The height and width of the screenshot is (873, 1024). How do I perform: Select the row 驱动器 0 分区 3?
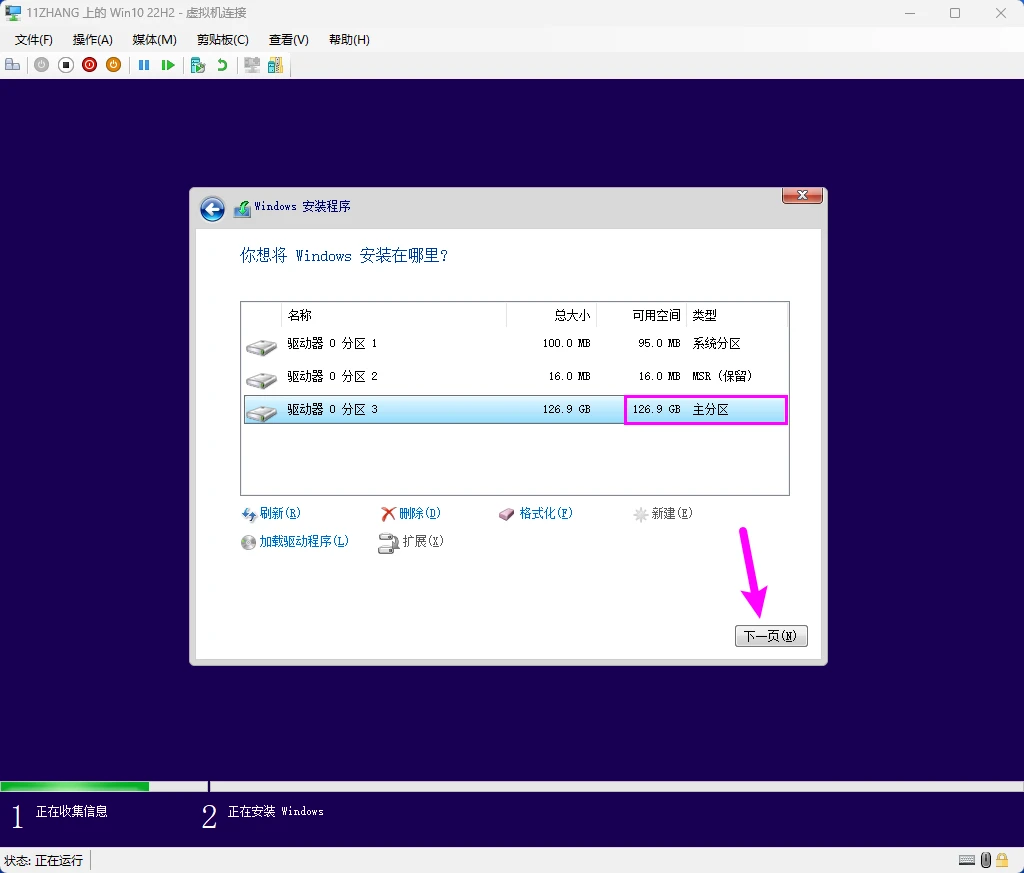515,409
